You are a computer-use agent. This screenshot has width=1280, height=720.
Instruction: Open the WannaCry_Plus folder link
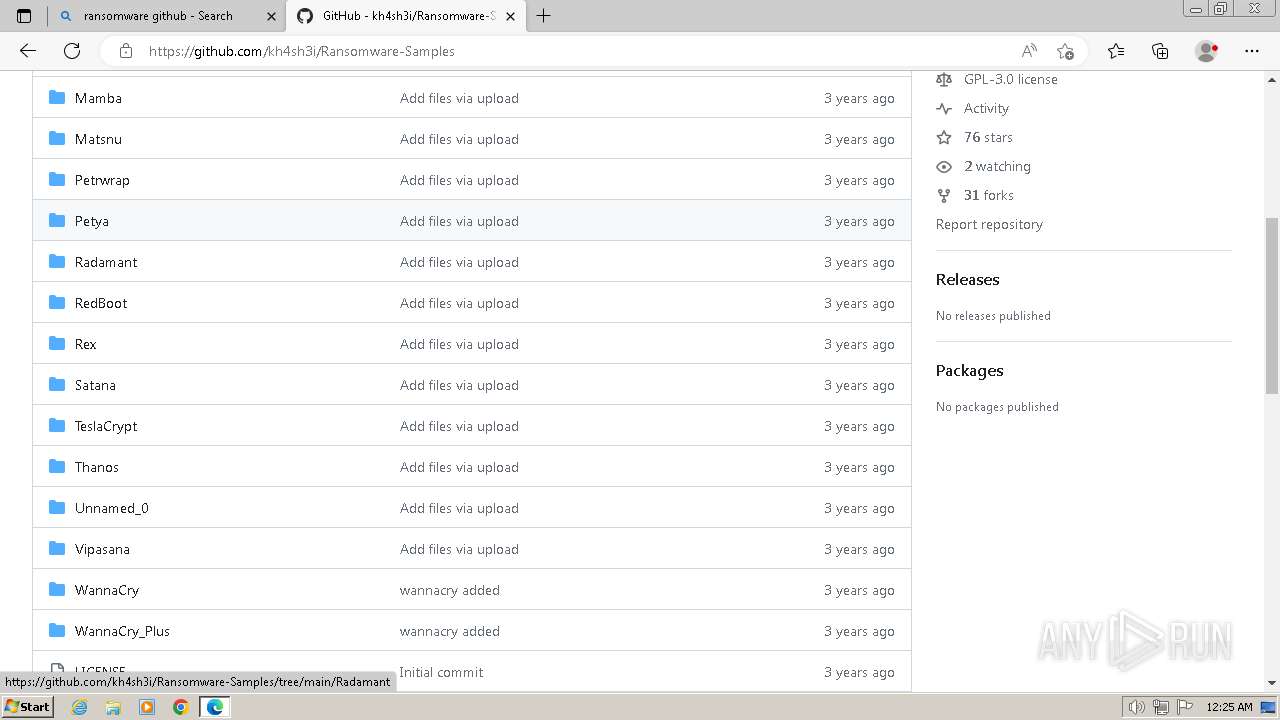pos(122,631)
